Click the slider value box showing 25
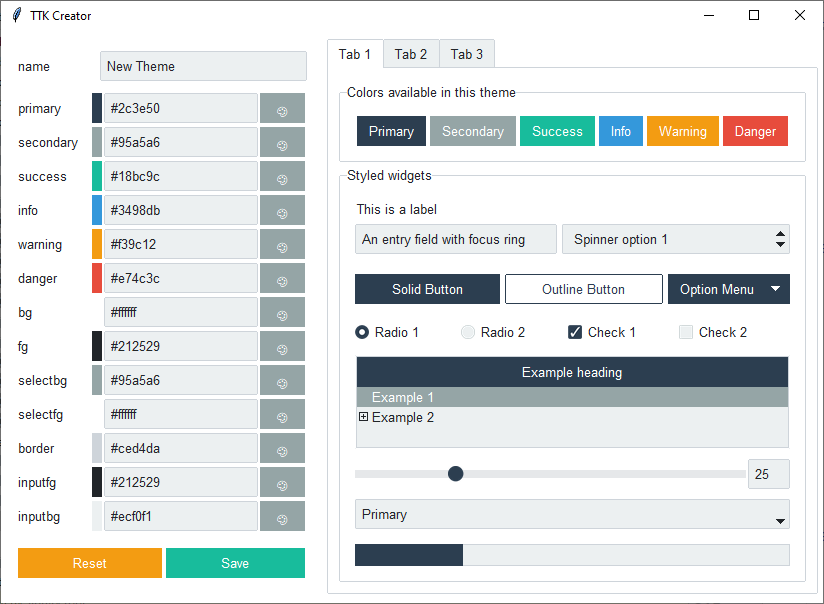Viewport: 824px width, 604px height. coord(769,474)
